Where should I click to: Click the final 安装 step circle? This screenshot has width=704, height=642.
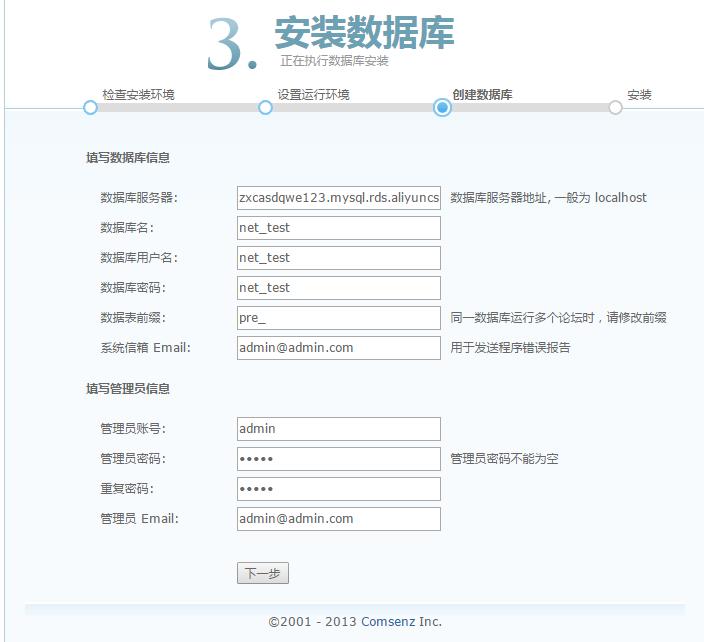pyautogui.click(x=615, y=107)
